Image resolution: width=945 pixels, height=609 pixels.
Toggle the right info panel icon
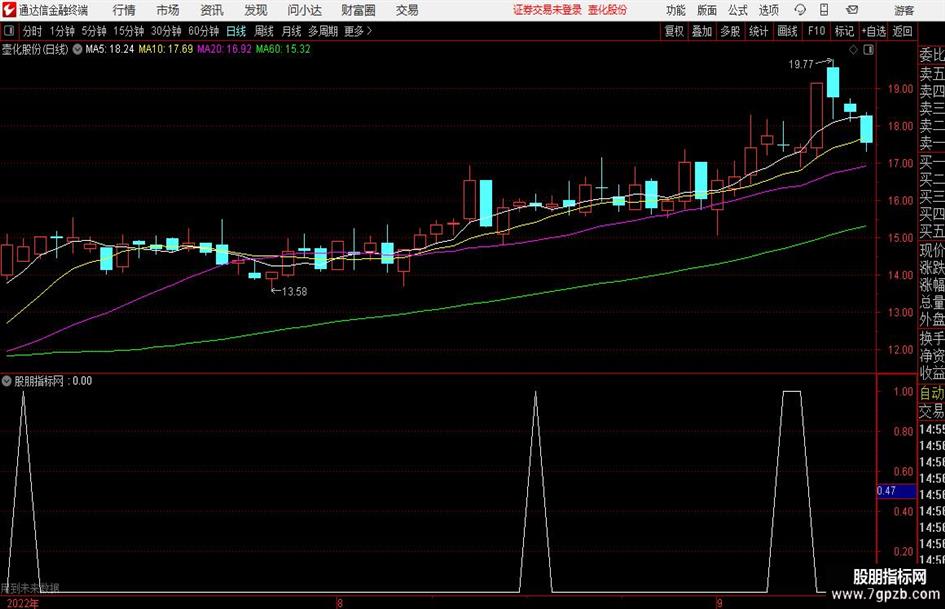(868, 50)
